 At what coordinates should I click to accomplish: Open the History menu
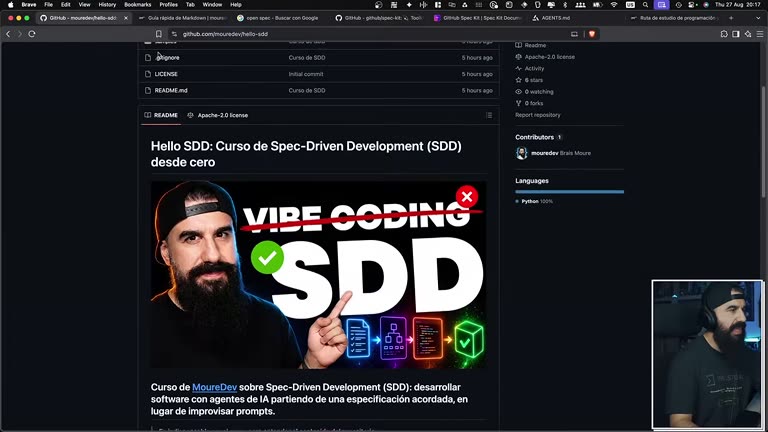click(107, 4)
